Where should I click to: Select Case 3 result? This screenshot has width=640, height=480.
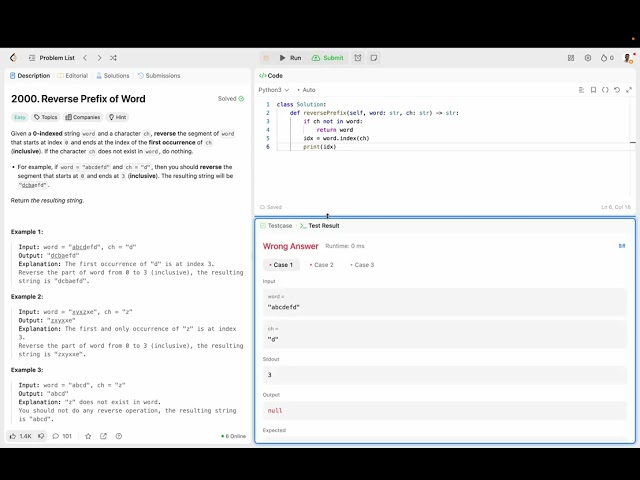[x=362, y=265]
